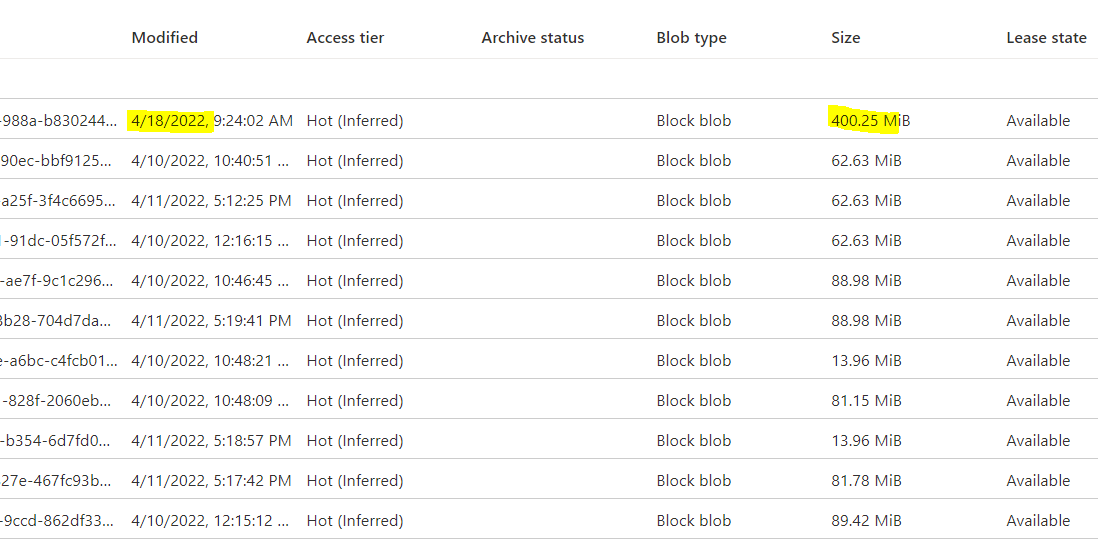Select the highlighted 4/18/2022 modified date
1098x547 pixels.
(169, 120)
